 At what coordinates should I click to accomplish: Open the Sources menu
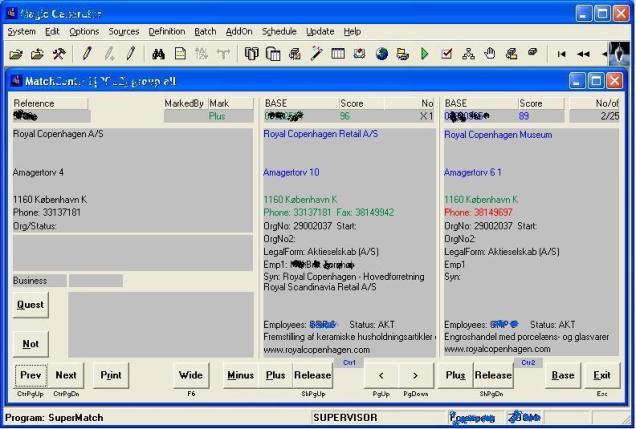coord(124,32)
